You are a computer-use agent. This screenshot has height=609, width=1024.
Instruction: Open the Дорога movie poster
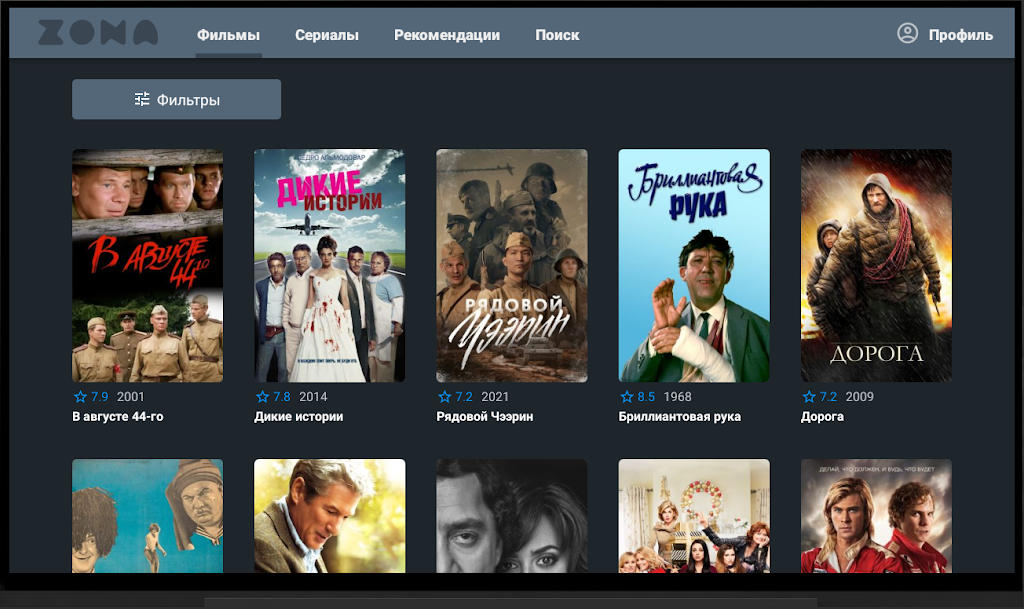tap(876, 265)
